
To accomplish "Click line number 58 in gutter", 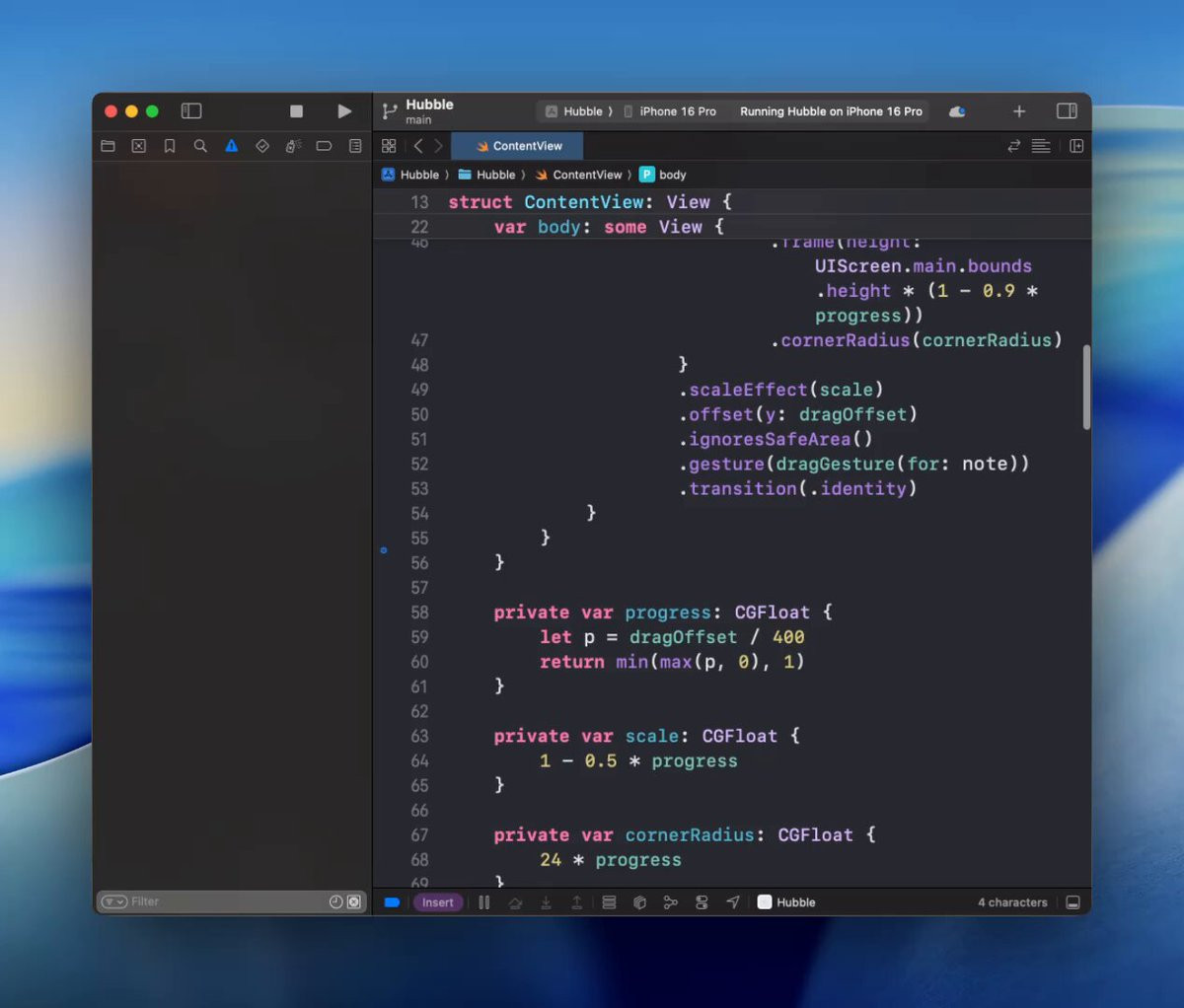I will (x=419, y=612).
